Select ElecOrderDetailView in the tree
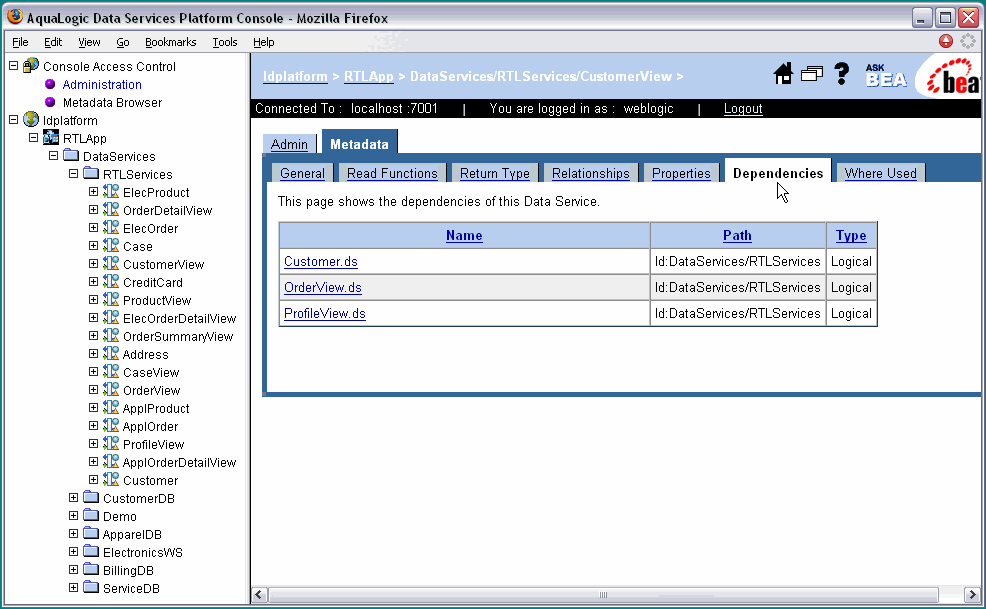The width and height of the screenshot is (986, 609). [179, 318]
